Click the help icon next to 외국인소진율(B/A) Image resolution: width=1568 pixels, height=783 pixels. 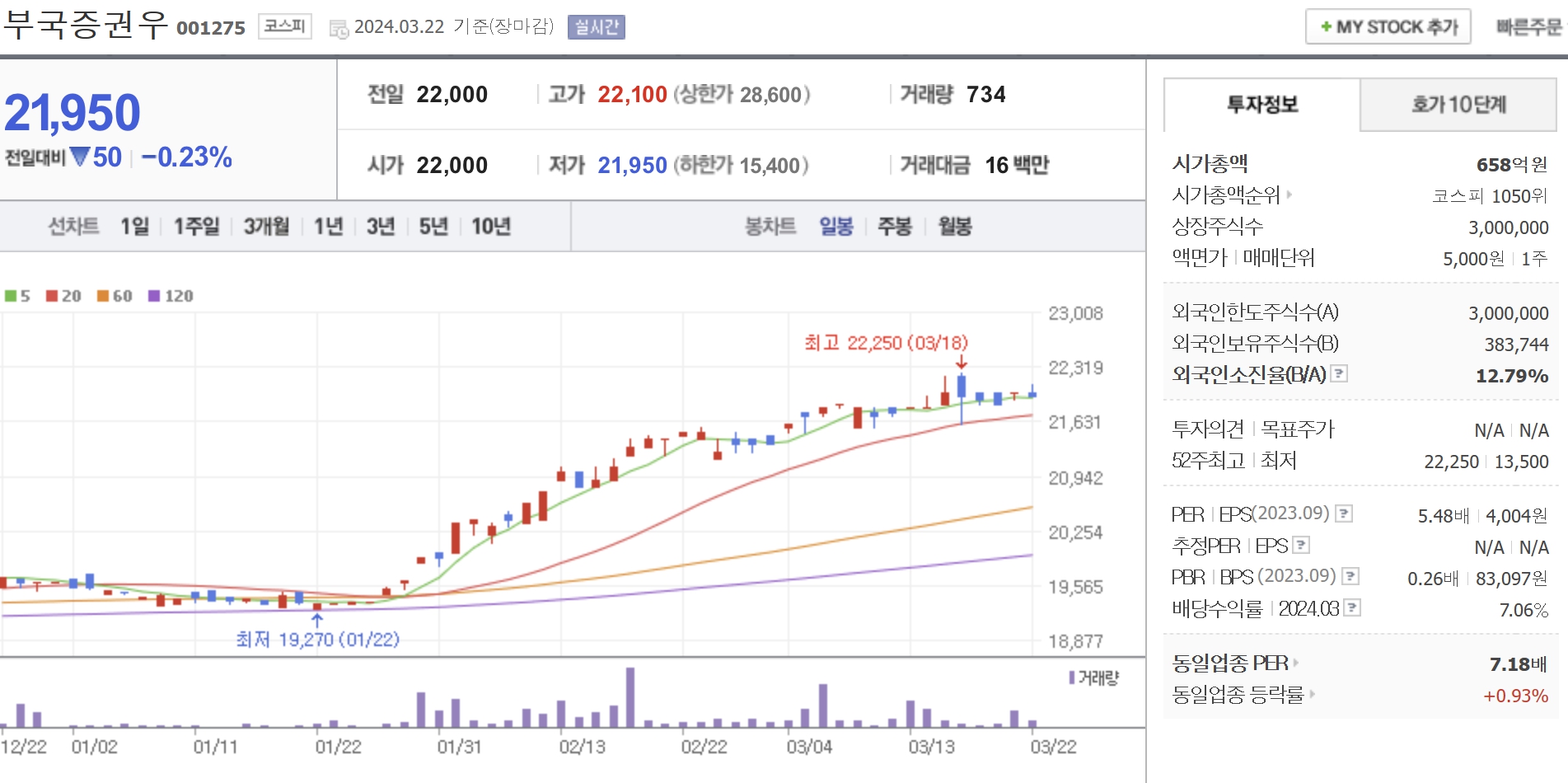click(1340, 373)
